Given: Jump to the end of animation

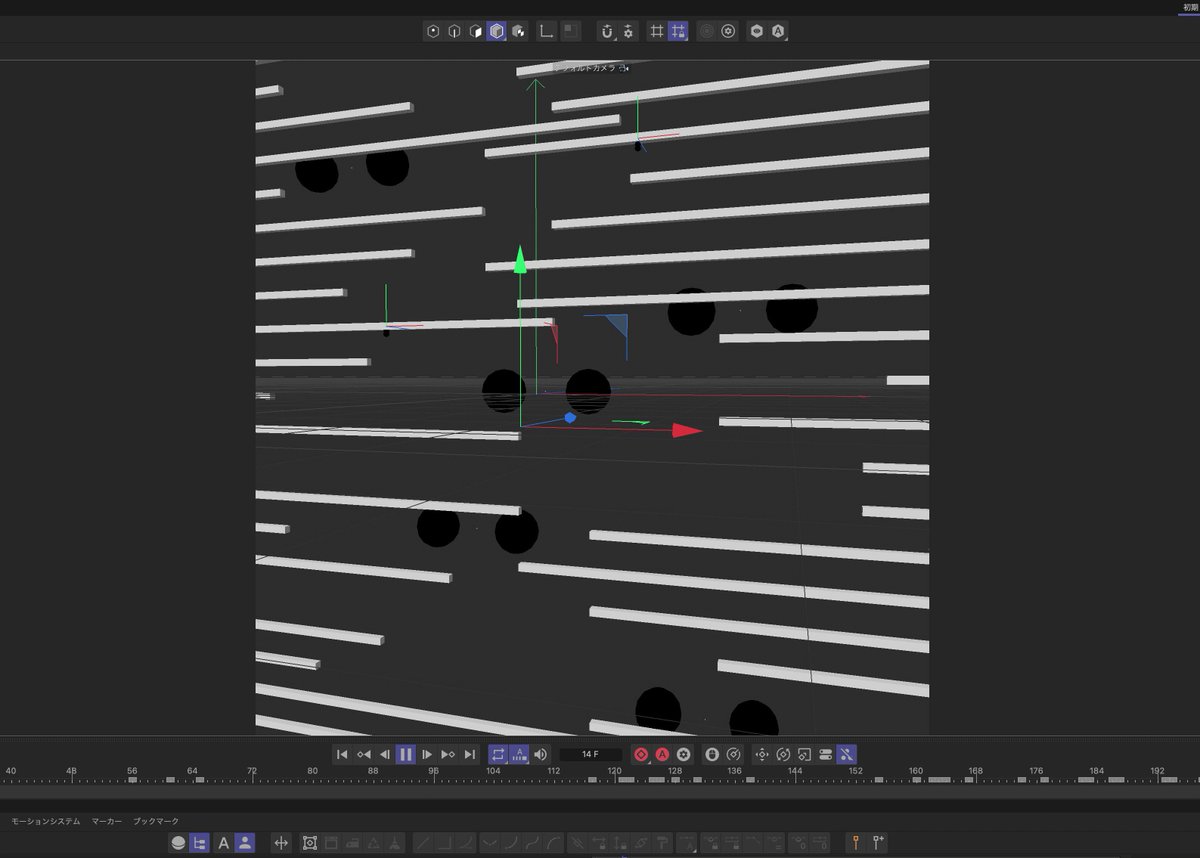Looking at the screenshot, I should [x=470, y=754].
